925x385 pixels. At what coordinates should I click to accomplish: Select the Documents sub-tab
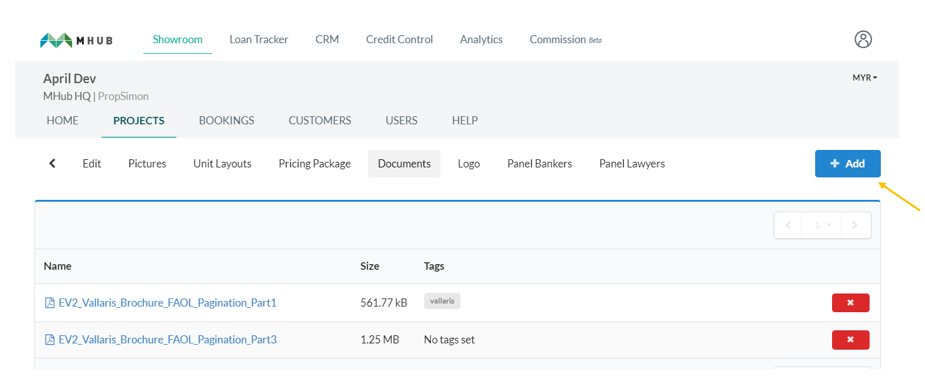[404, 164]
